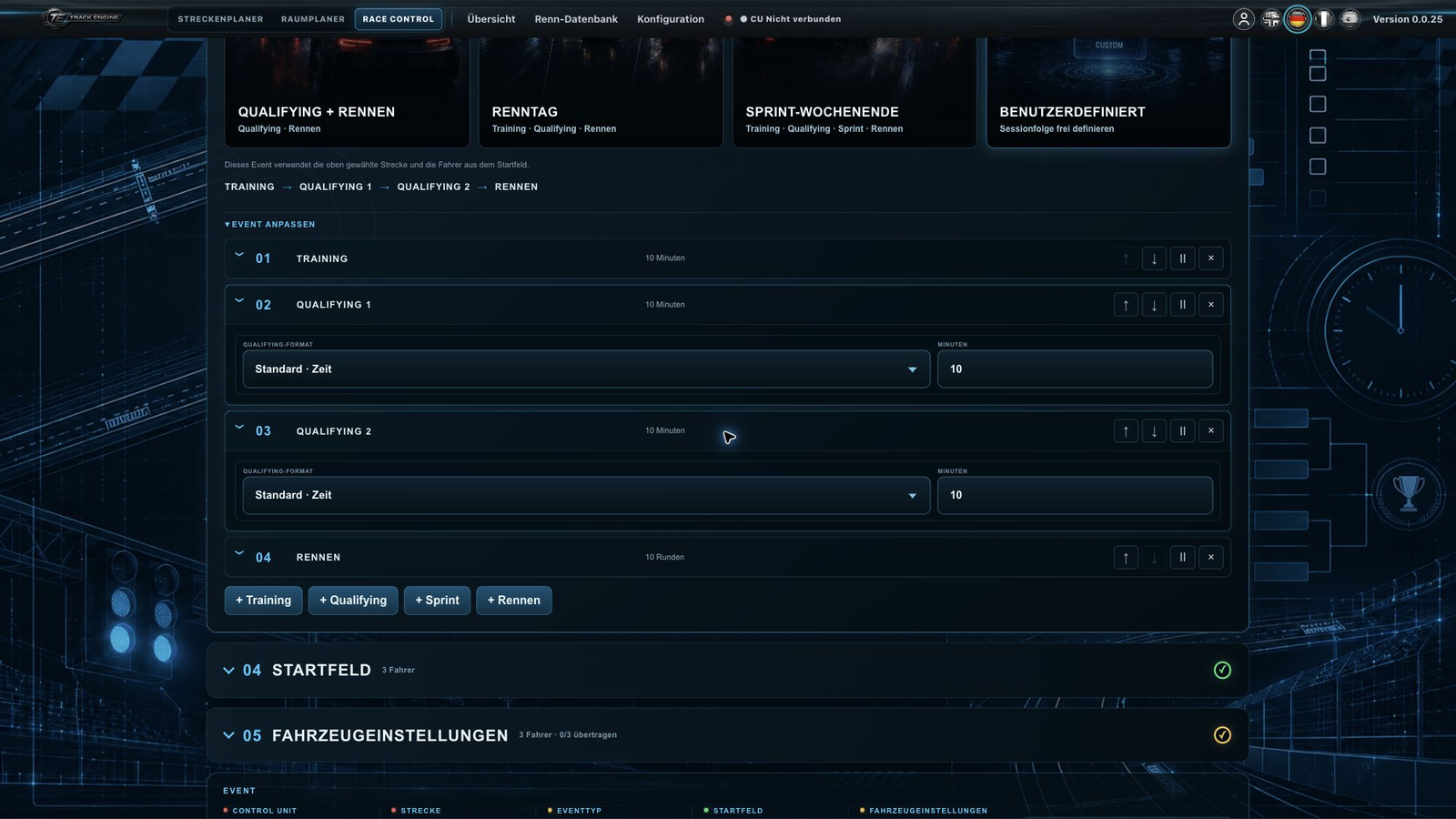The width and height of the screenshot is (1456, 819).
Task: Collapse the Event anpassen section
Action: click(270, 224)
